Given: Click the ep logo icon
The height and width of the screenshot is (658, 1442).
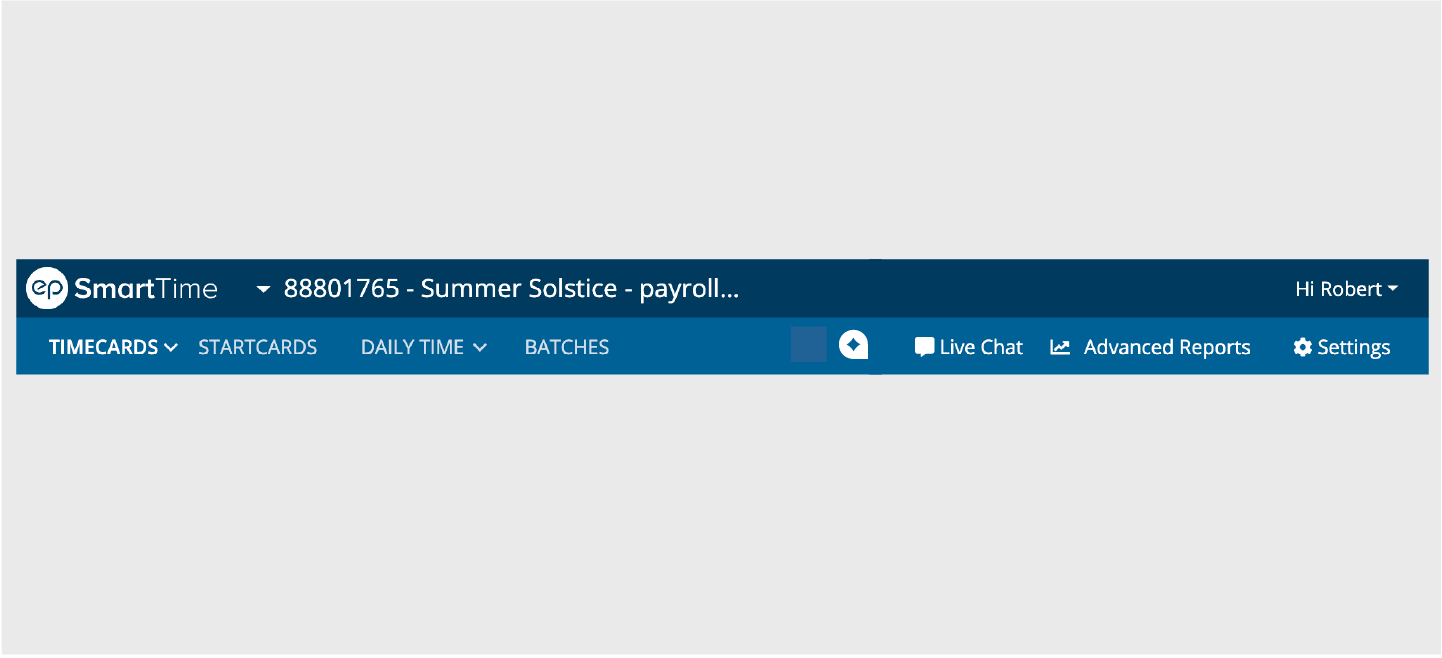Looking at the screenshot, I should [46, 289].
